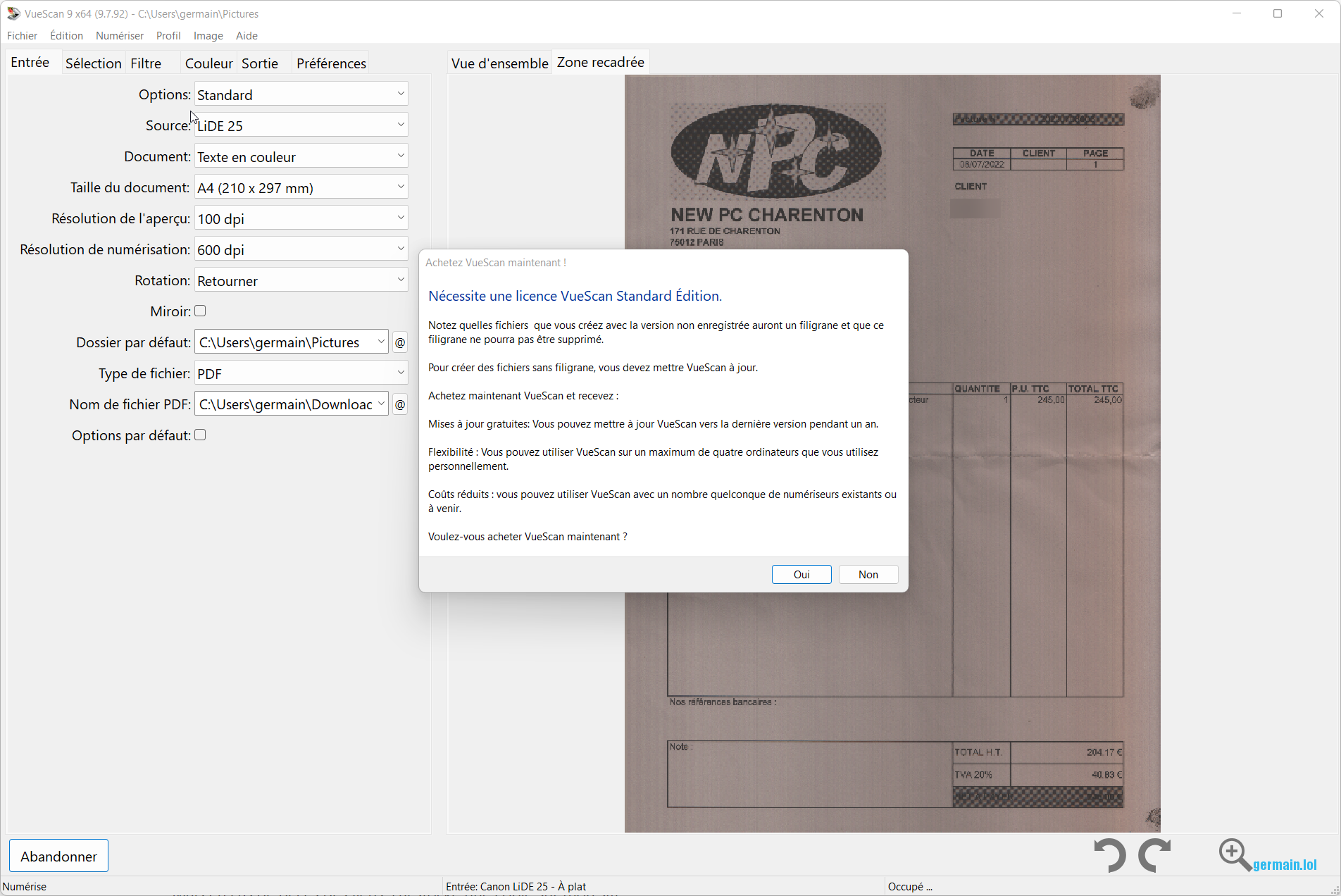Image resolution: width=1341 pixels, height=896 pixels.
Task: Switch to the Couleur tab
Action: [208, 63]
